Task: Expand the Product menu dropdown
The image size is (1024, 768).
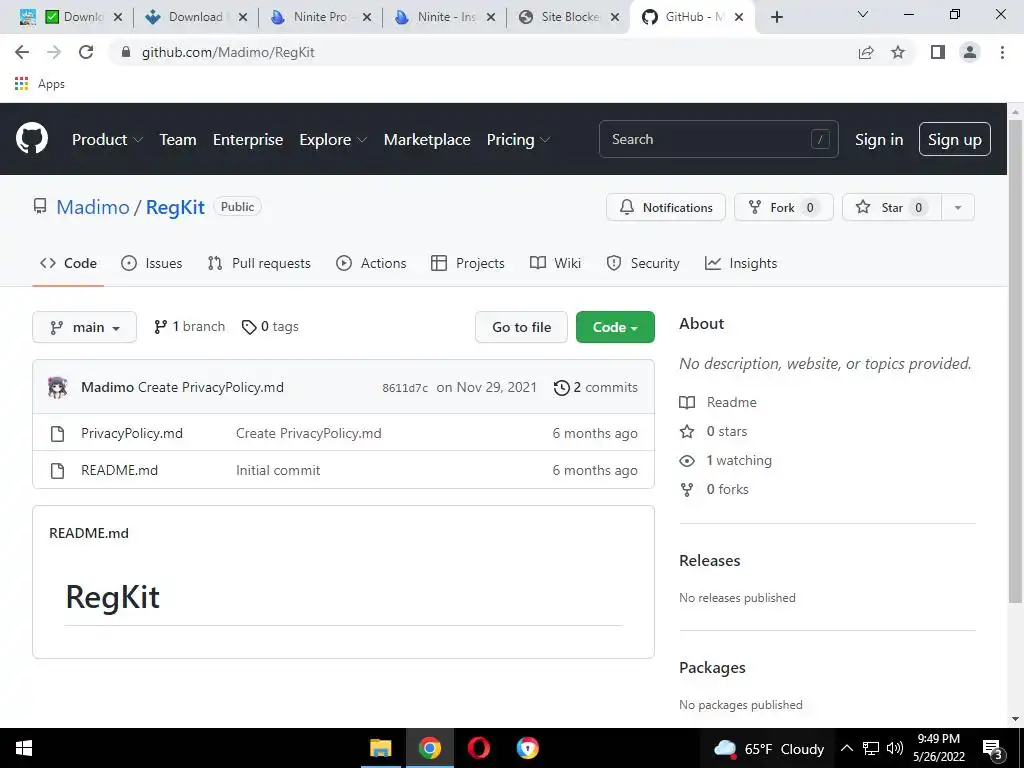Action: pyautogui.click(x=107, y=139)
